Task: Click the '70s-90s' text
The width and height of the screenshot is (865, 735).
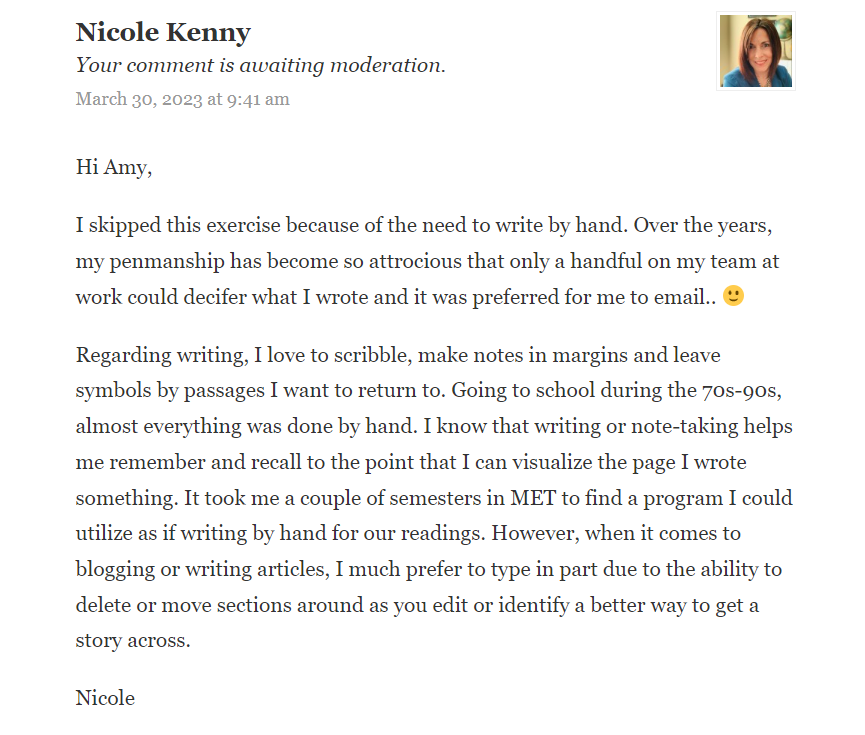Action: (x=741, y=391)
